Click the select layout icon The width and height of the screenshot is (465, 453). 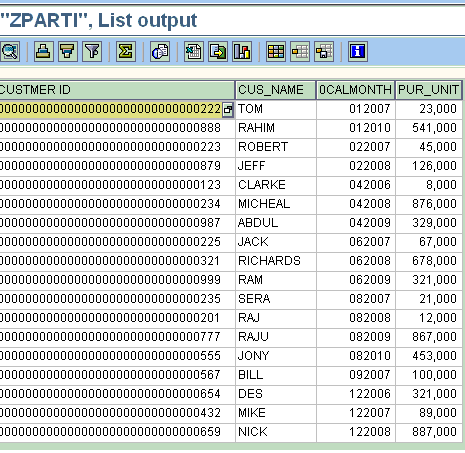pyautogui.click(x=300, y=52)
